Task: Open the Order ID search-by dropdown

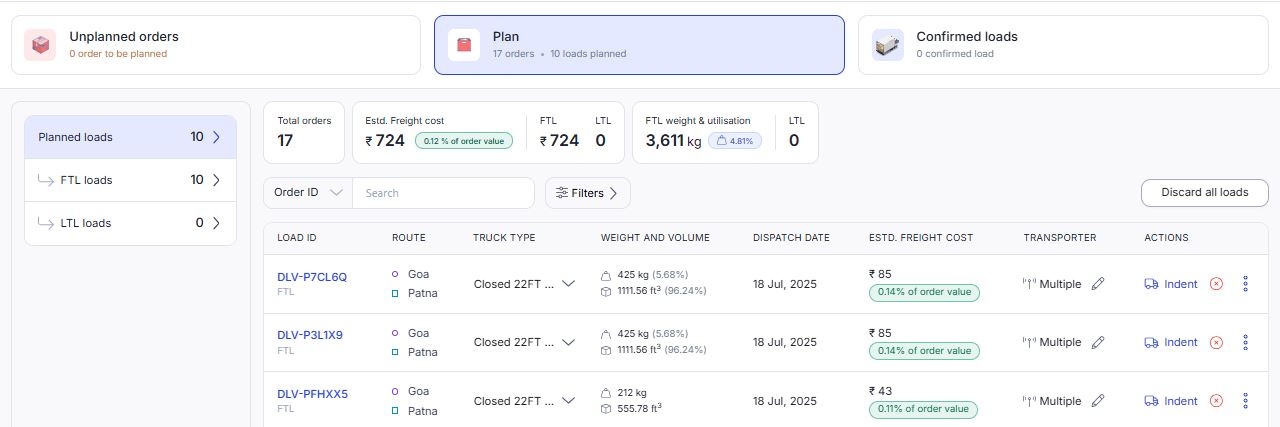Action: 308,193
